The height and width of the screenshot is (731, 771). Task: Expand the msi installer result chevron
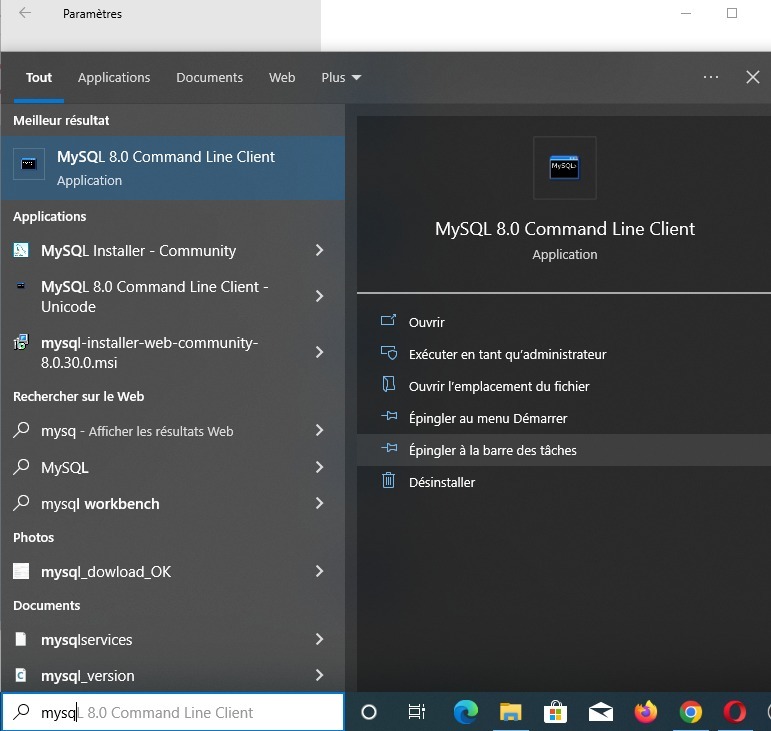tap(320, 352)
